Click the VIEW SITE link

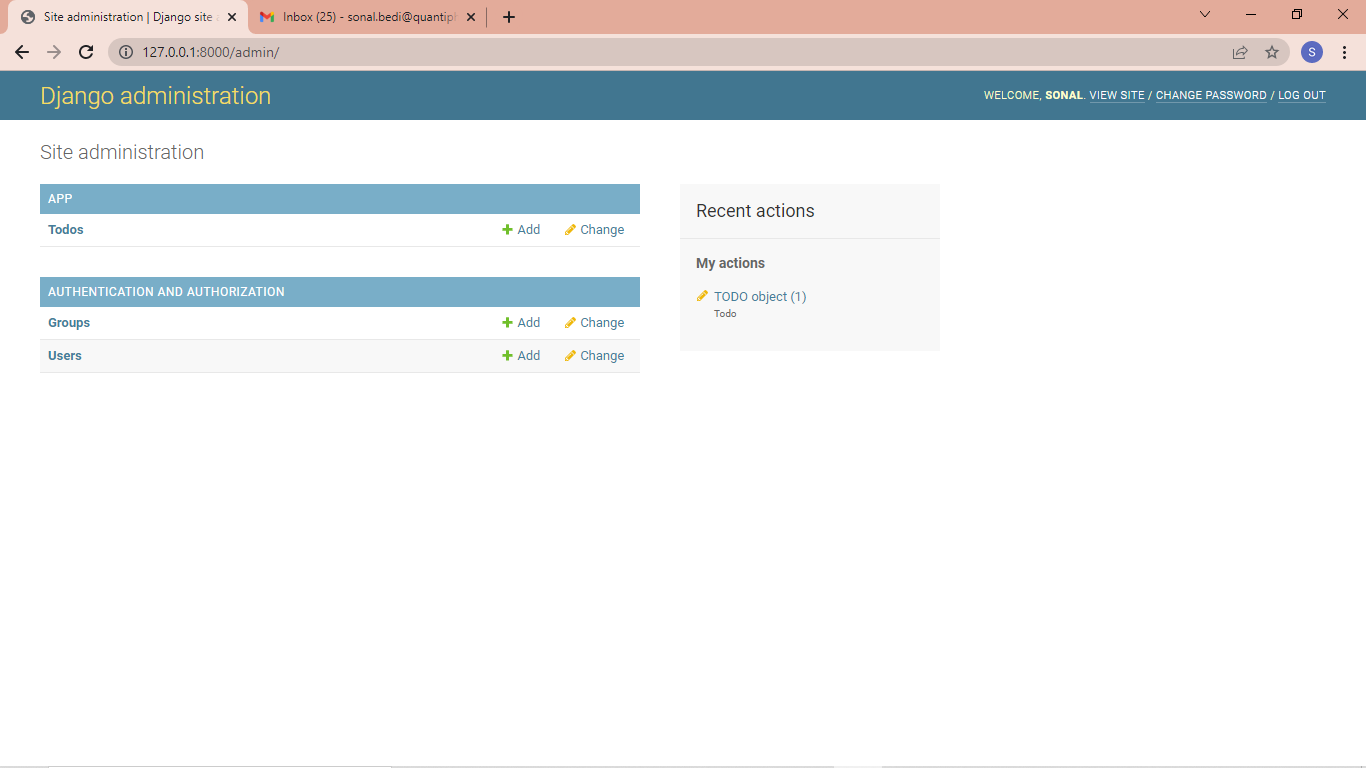pos(1116,95)
